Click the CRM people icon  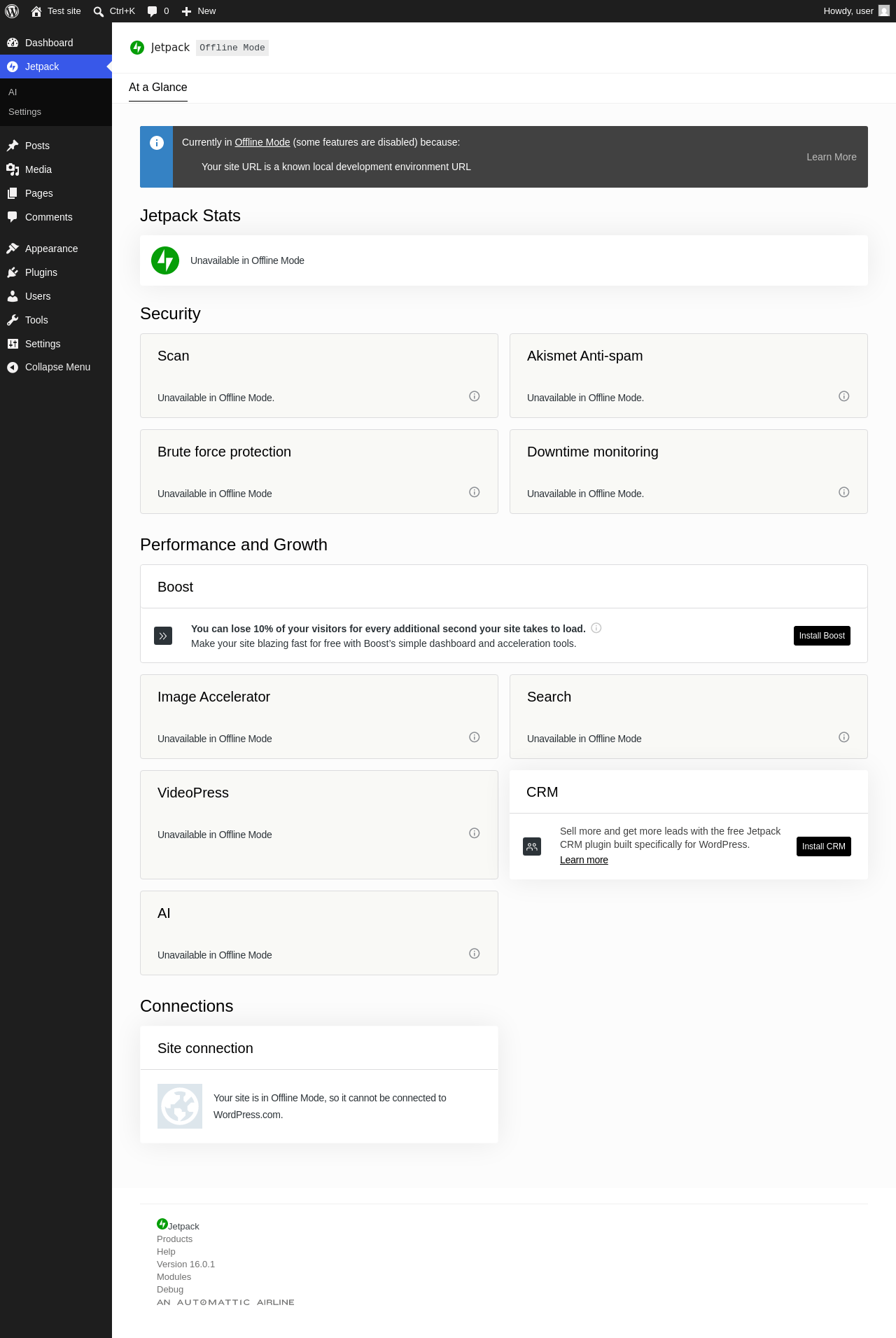(532, 846)
